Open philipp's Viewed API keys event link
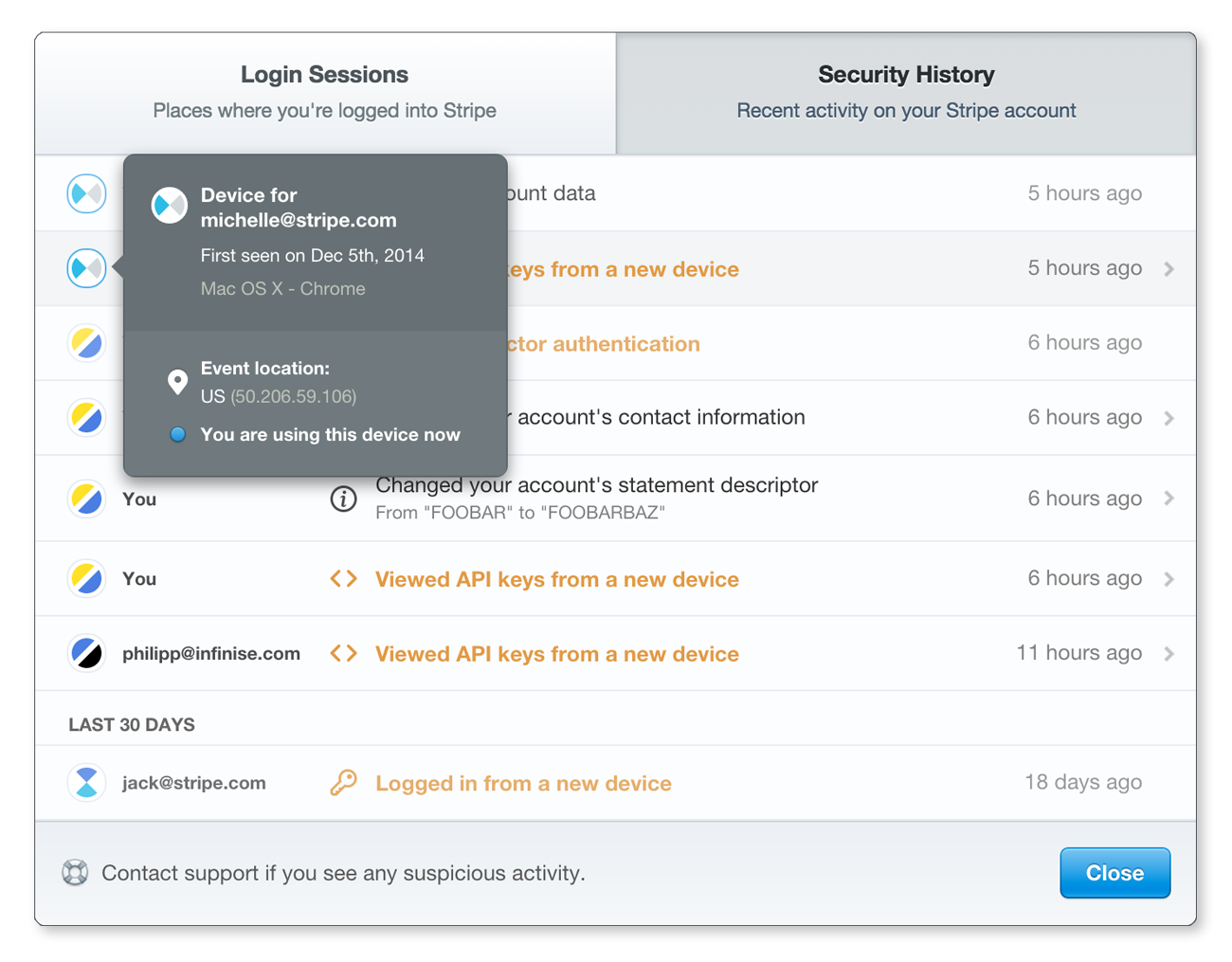Screen dimensions: 1232x962 557,654
